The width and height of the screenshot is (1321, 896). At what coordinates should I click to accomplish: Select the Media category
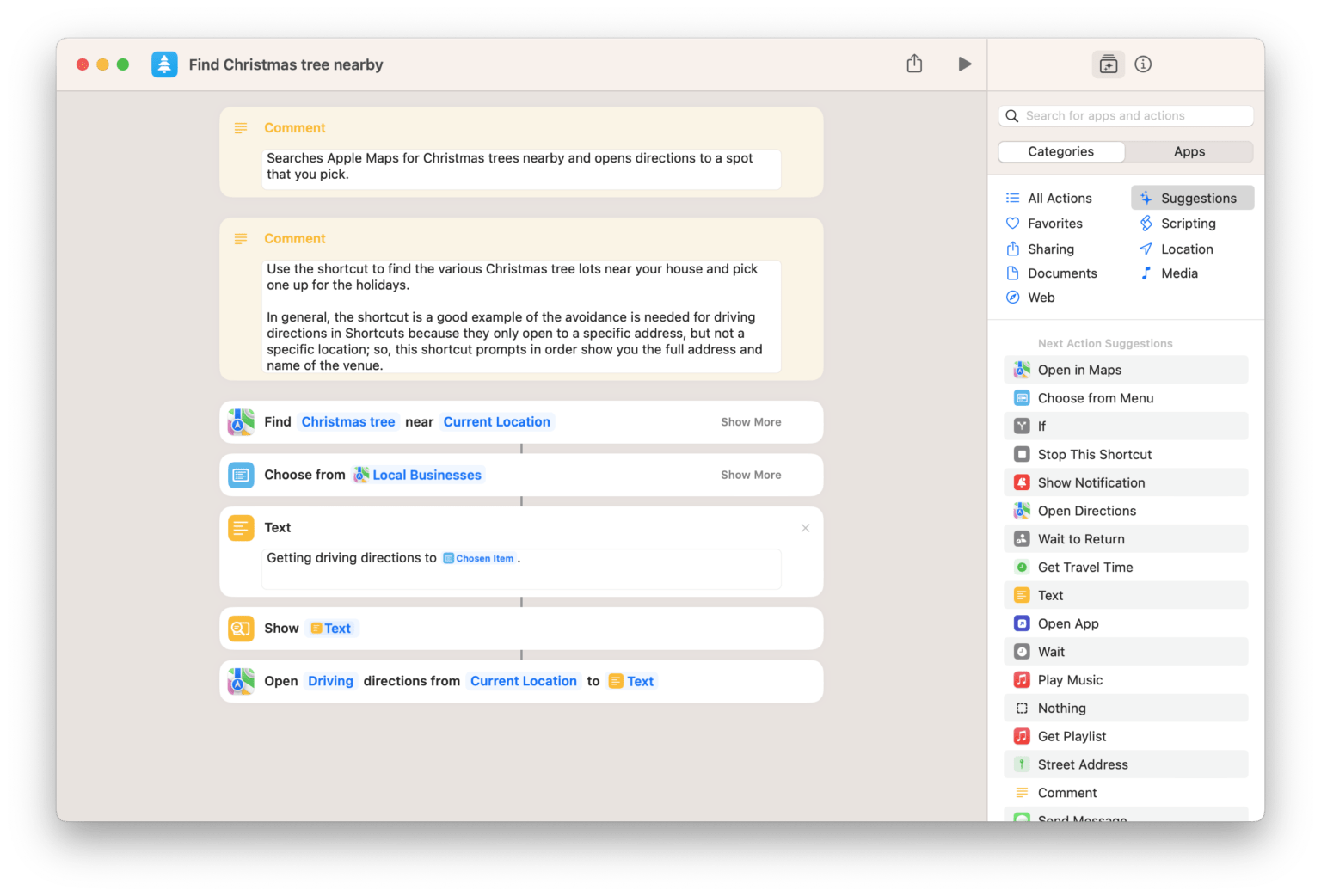pyautogui.click(x=1178, y=273)
